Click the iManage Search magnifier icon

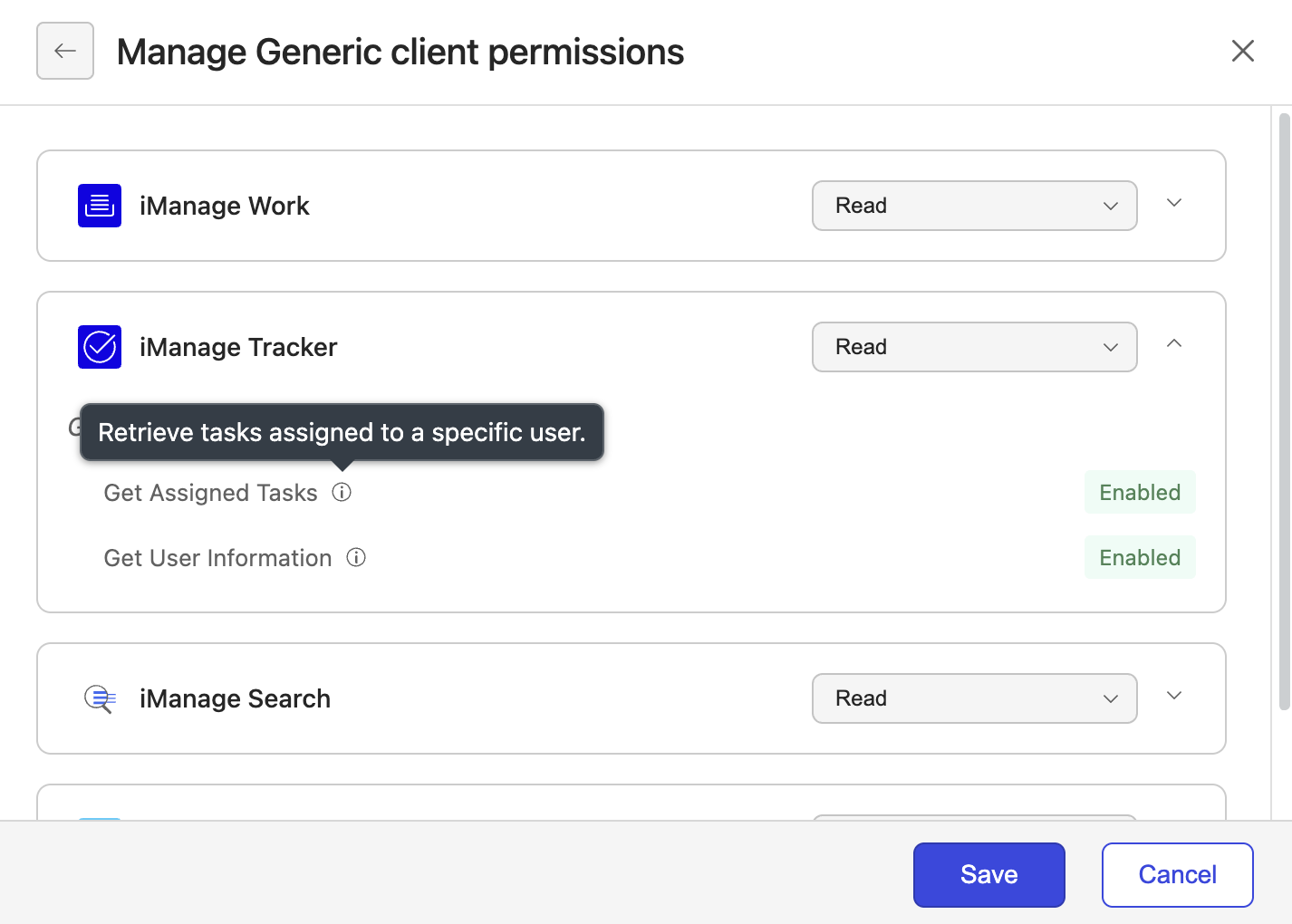100,698
